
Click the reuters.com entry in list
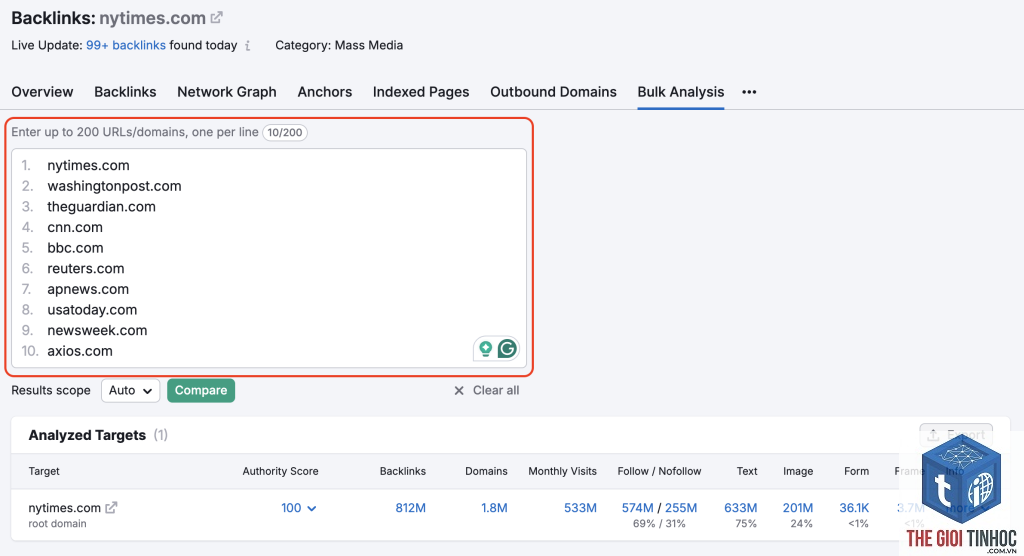(86, 269)
